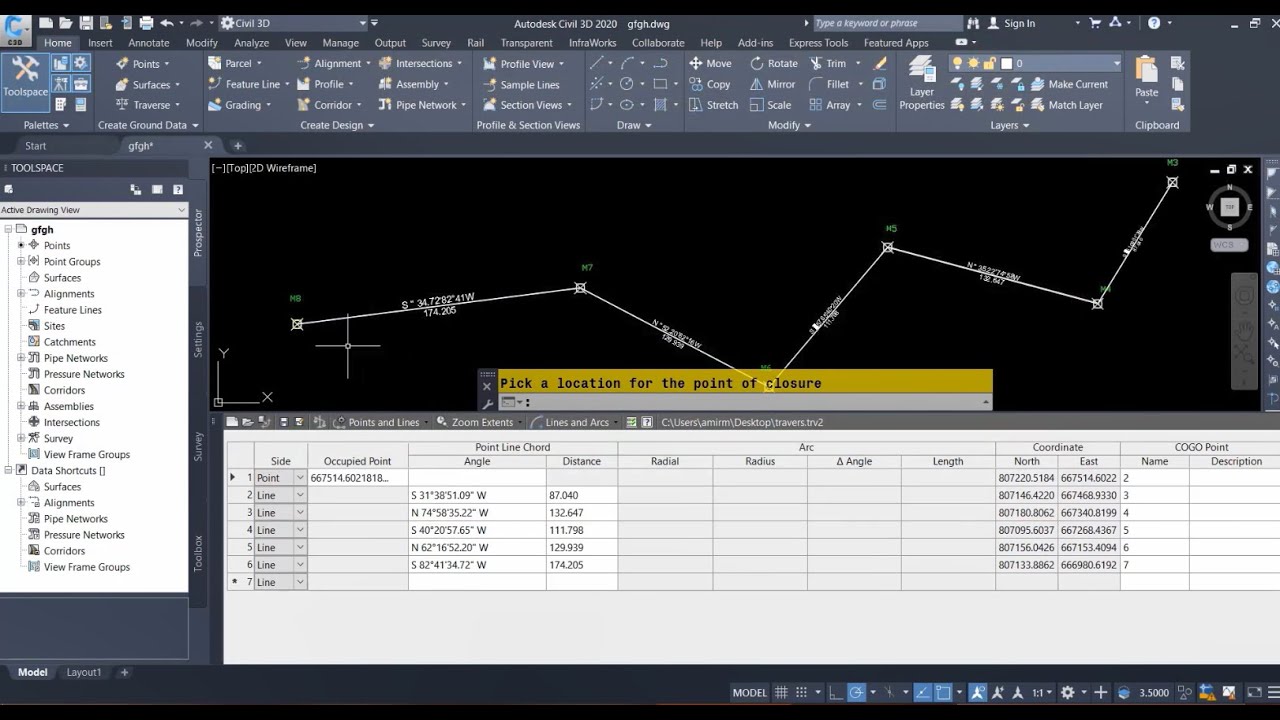Screen dimensions: 1280x720
Task: Open Layer Properties
Action: 922,84
